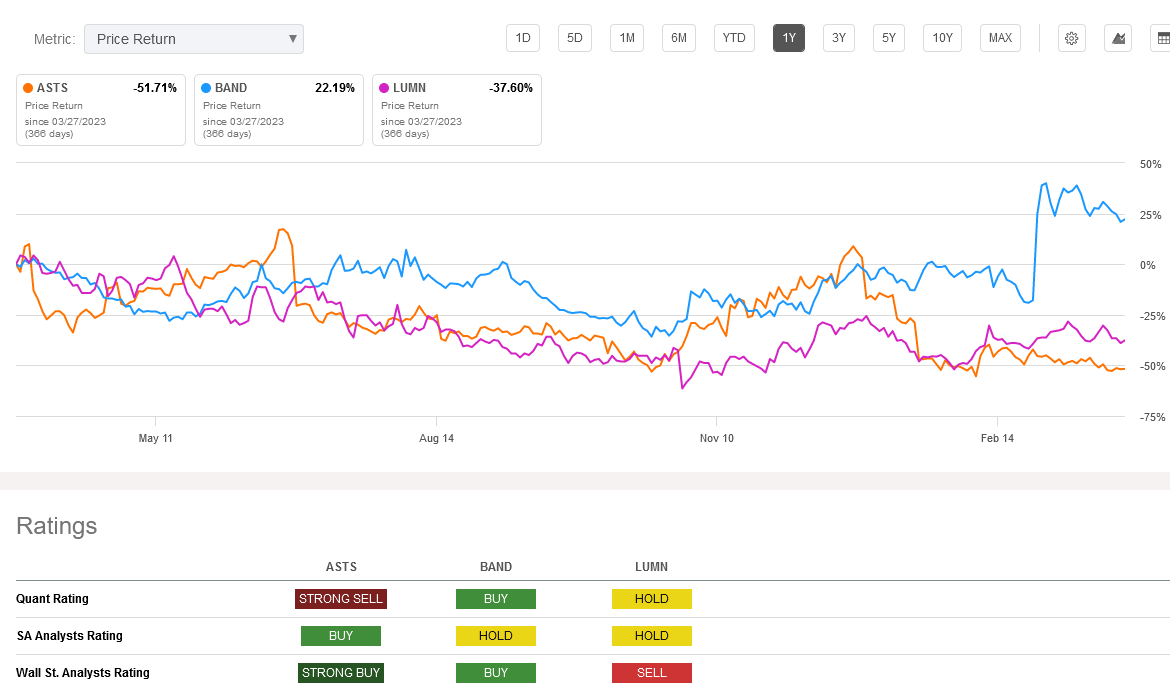The width and height of the screenshot is (1170, 696).
Task: Click BAND Quant Rating BUY badge
Action: (x=495, y=599)
